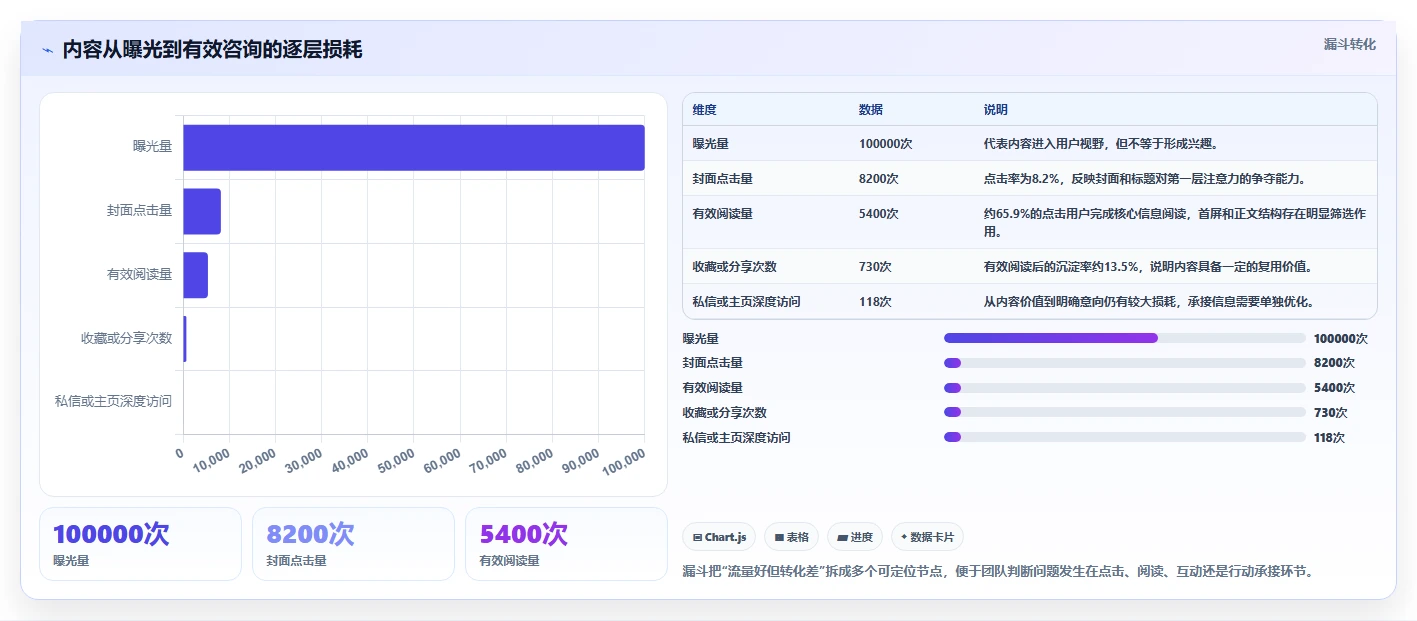The height and width of the screenshot is (621, 1417).
Task: Click the 私信或主页深度访问 progress bar showing 118次
Action: tap(1125, 437)
